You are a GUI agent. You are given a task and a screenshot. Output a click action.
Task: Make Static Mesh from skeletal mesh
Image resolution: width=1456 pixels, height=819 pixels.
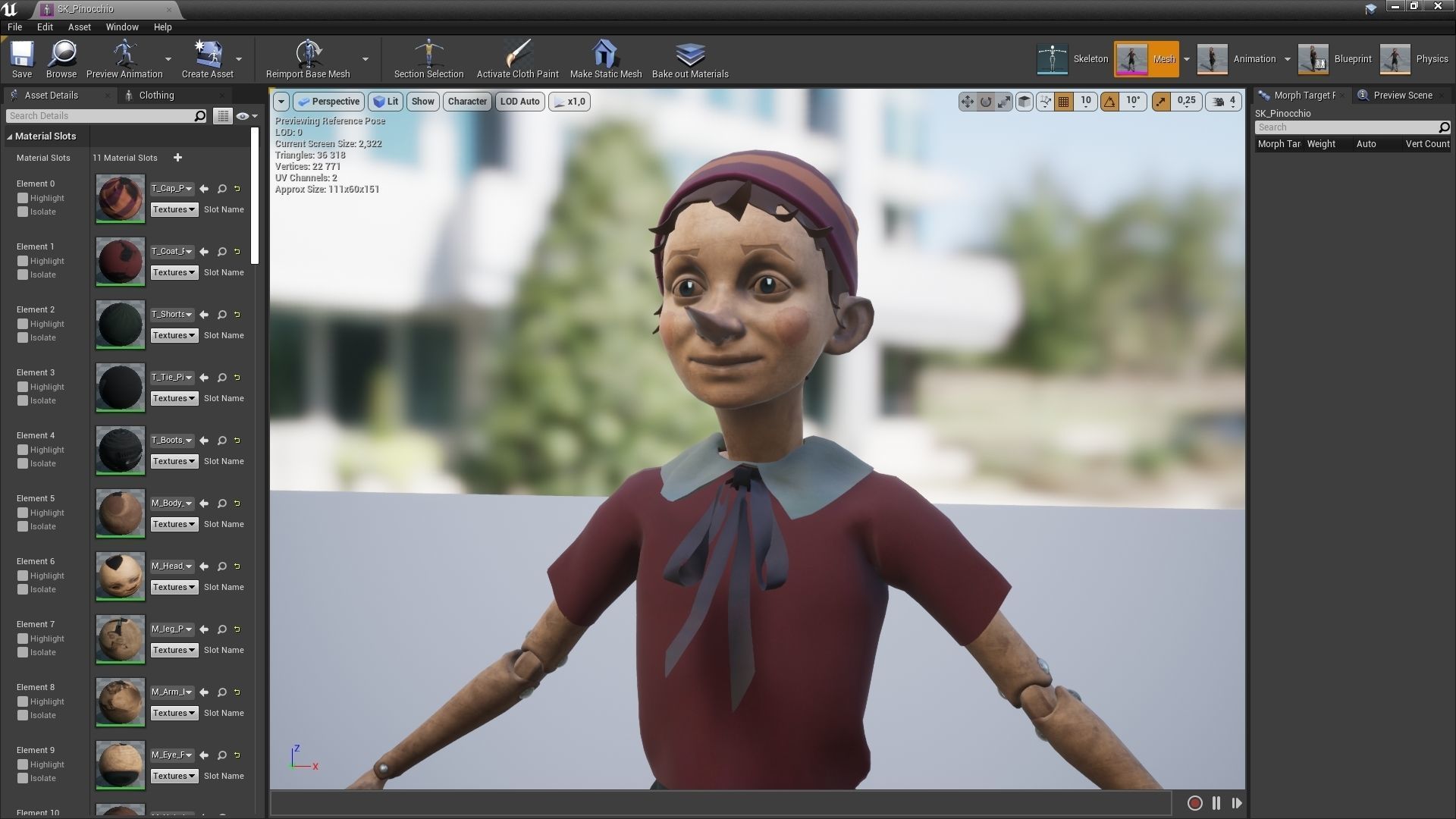click(x=605, y=59)
